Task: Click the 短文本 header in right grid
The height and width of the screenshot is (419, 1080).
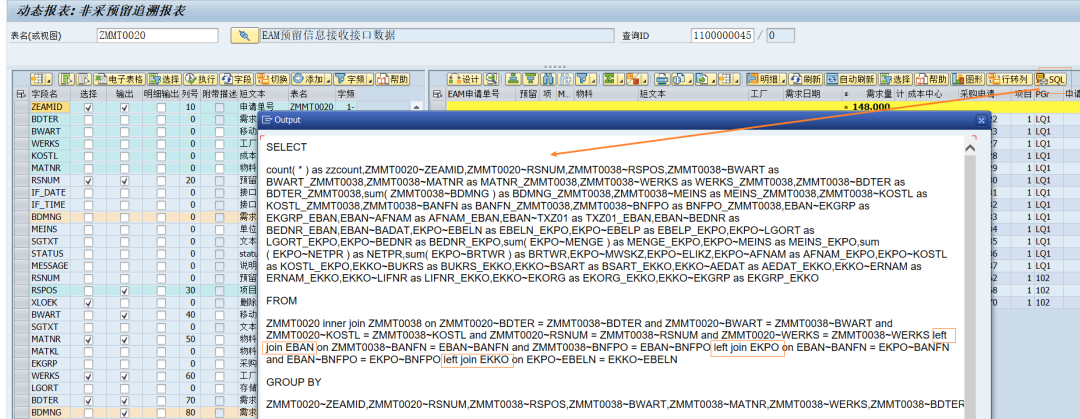Action: tap(692, 94)
